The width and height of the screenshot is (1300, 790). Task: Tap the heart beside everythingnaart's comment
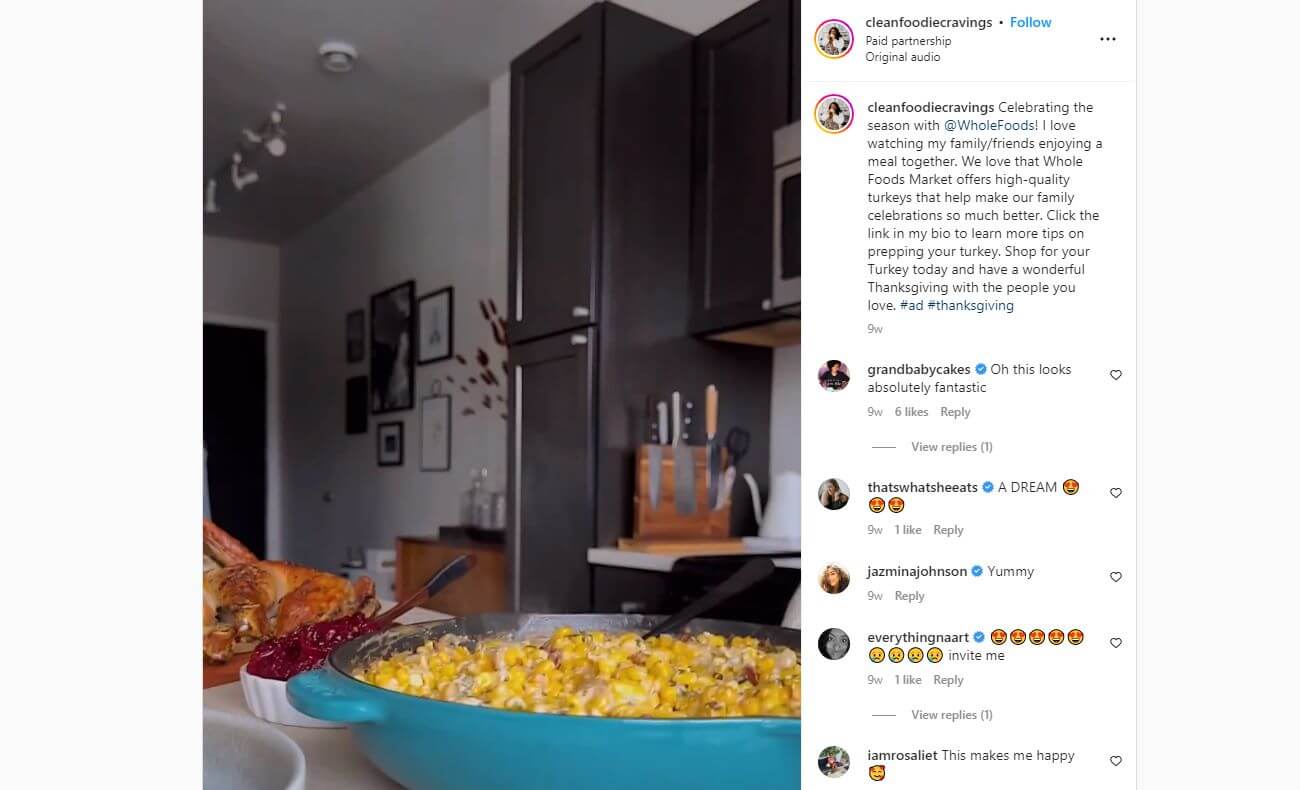[x=1116, y=643]
